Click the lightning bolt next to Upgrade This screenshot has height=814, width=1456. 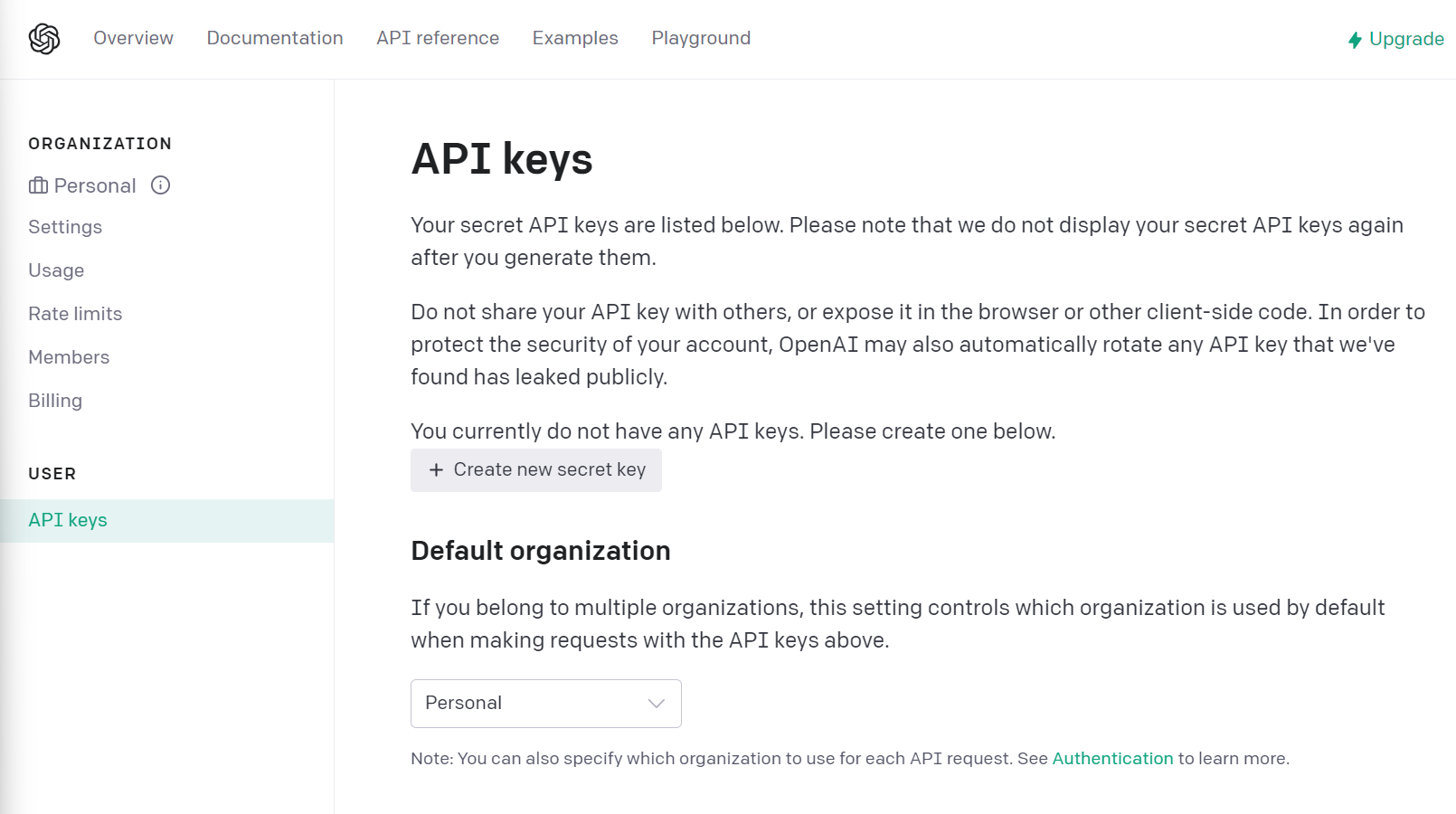point(1354,39)
